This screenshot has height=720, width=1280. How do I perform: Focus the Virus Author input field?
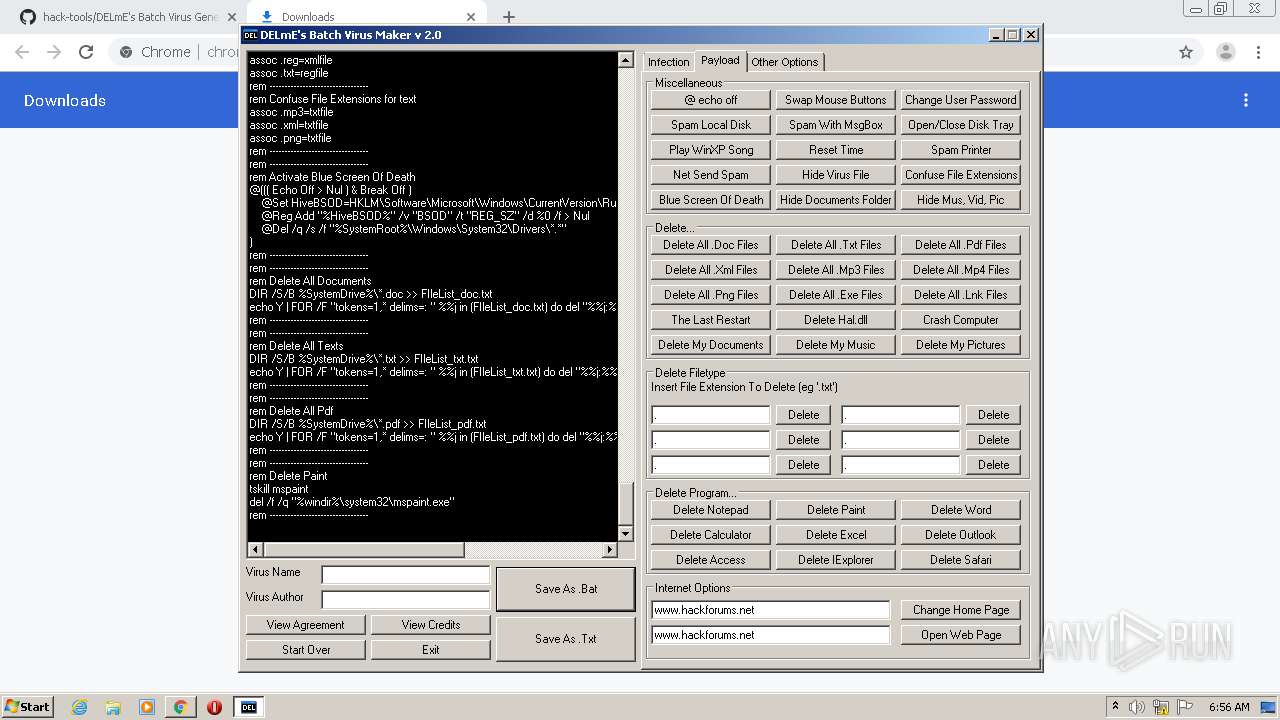tap(406, 600)
